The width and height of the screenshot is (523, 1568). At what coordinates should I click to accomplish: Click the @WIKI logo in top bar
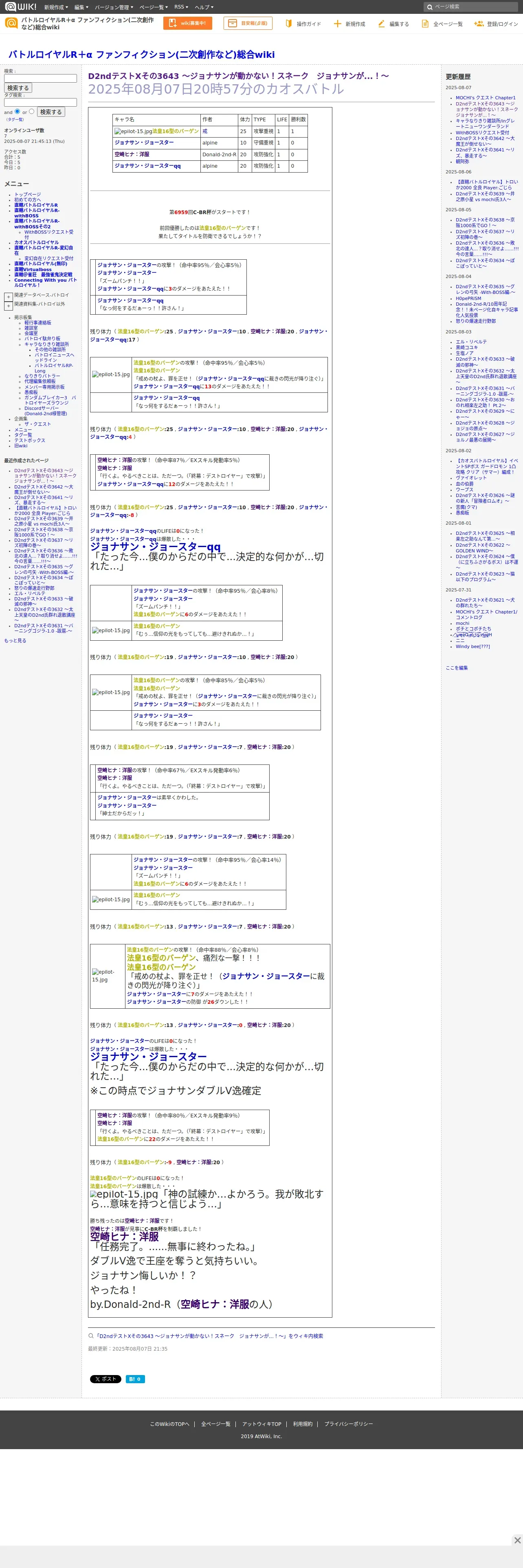tap(21, 7)
